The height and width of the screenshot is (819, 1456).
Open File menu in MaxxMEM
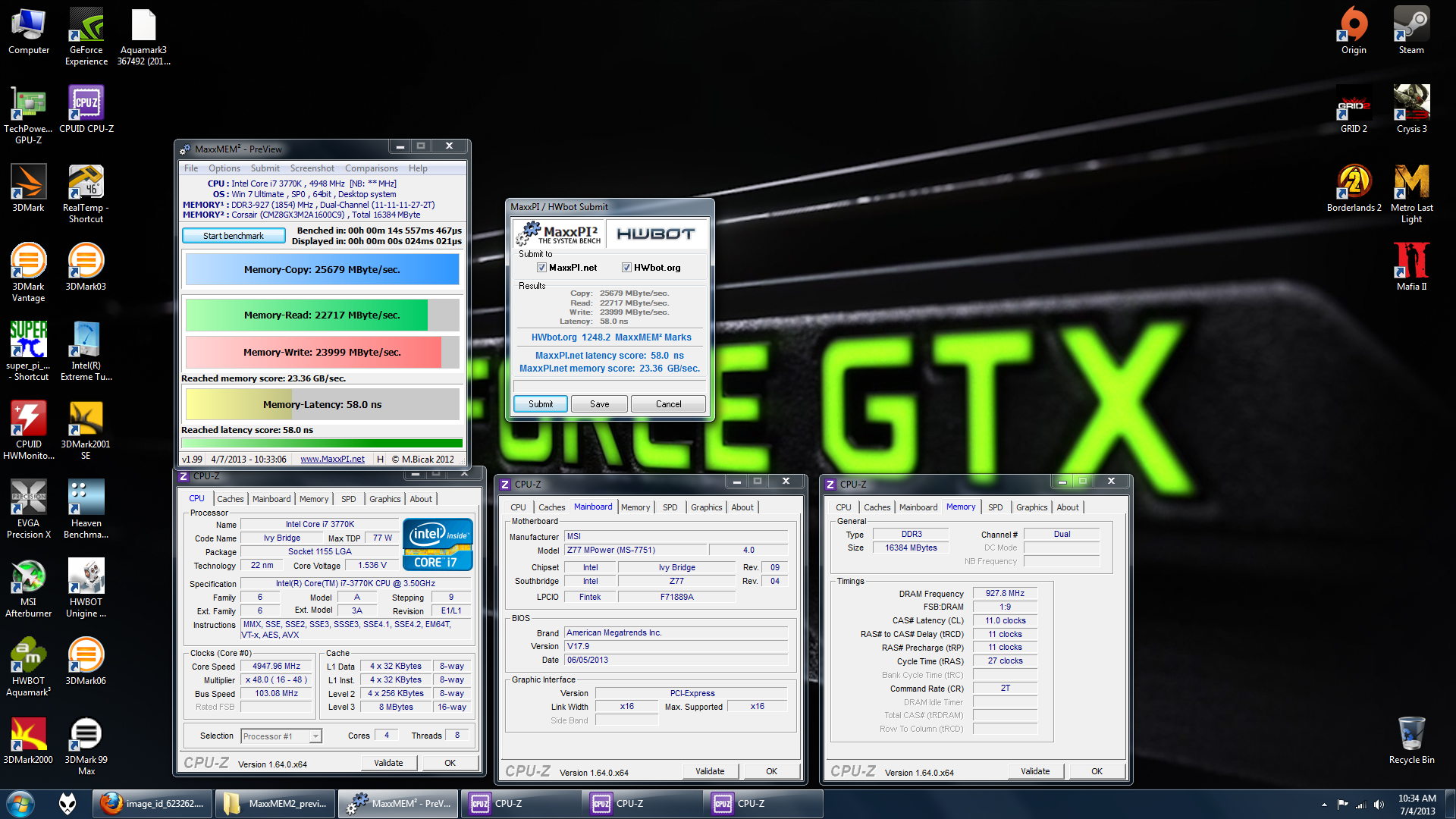(x=191, y=168)
